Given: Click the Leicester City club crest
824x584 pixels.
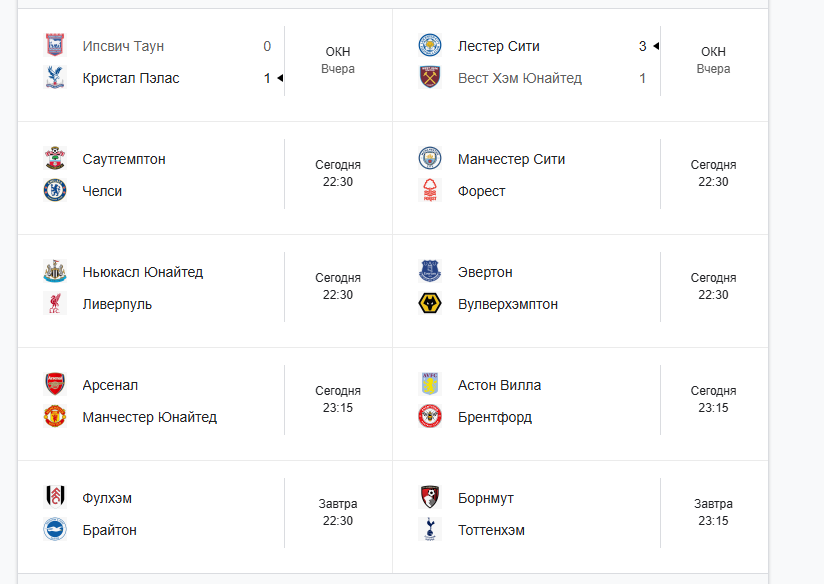Looking at the screenshot, I should [x=430, y=45].
